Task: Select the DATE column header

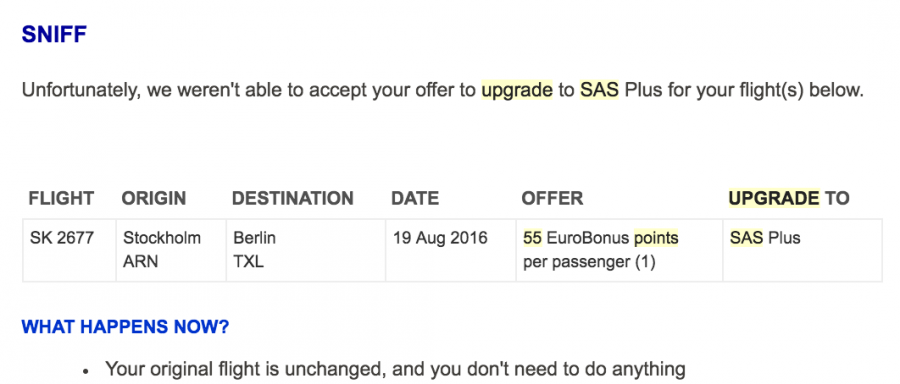Action: 414,199
